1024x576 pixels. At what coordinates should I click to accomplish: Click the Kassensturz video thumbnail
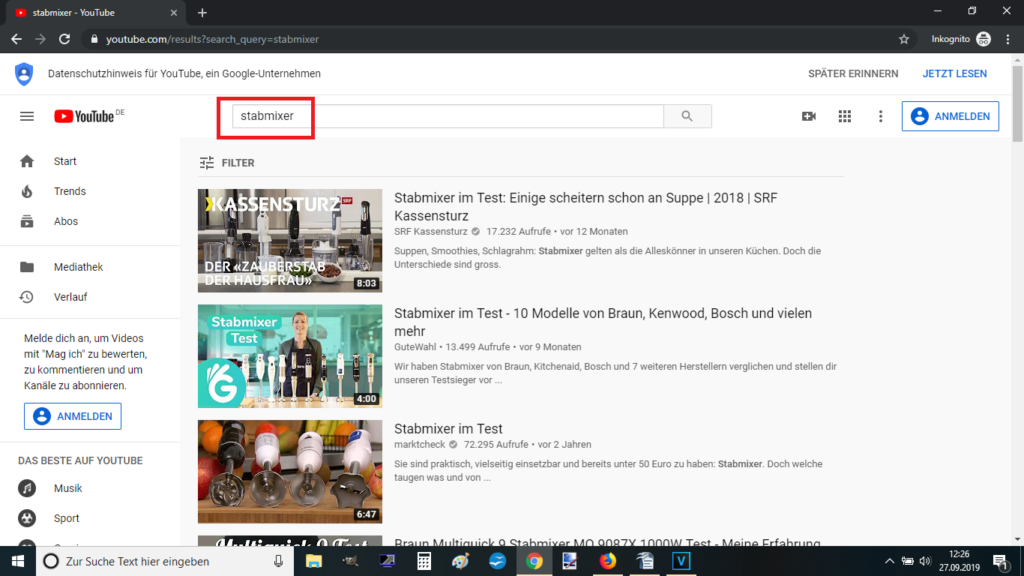coord(290,240)
